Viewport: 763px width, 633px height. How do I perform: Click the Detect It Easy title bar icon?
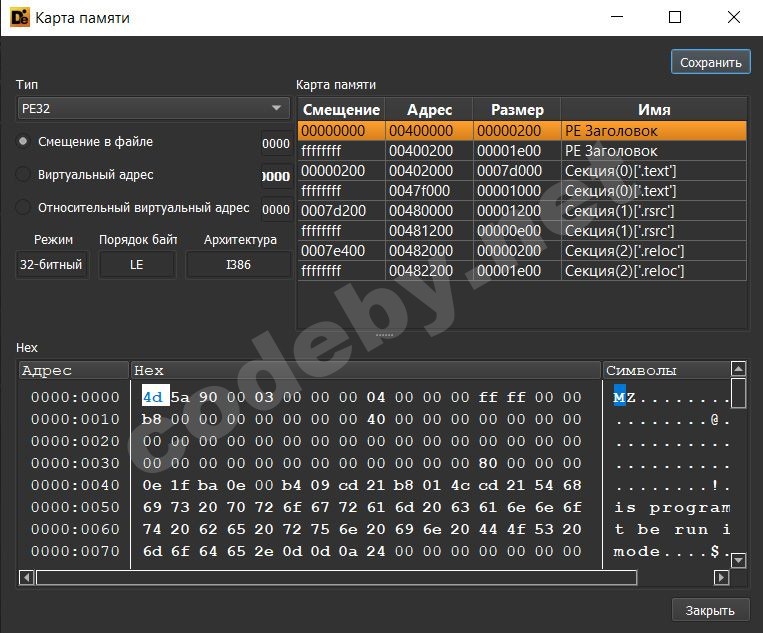click(17, 17)
